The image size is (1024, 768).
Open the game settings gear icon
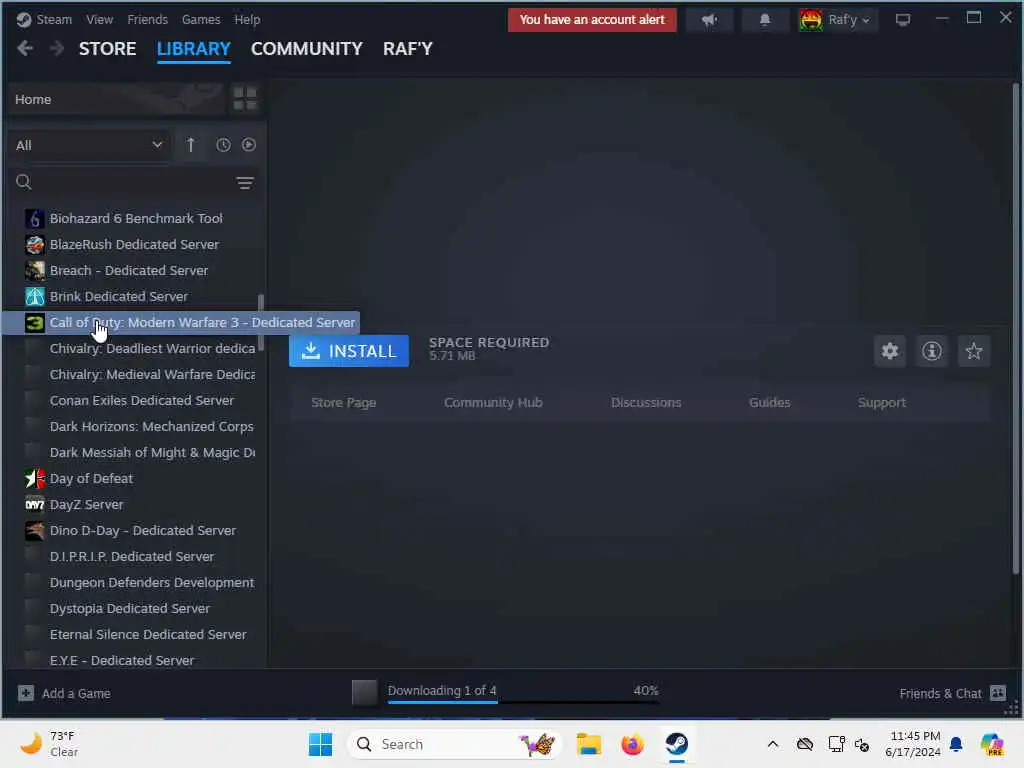coord(889,351)
